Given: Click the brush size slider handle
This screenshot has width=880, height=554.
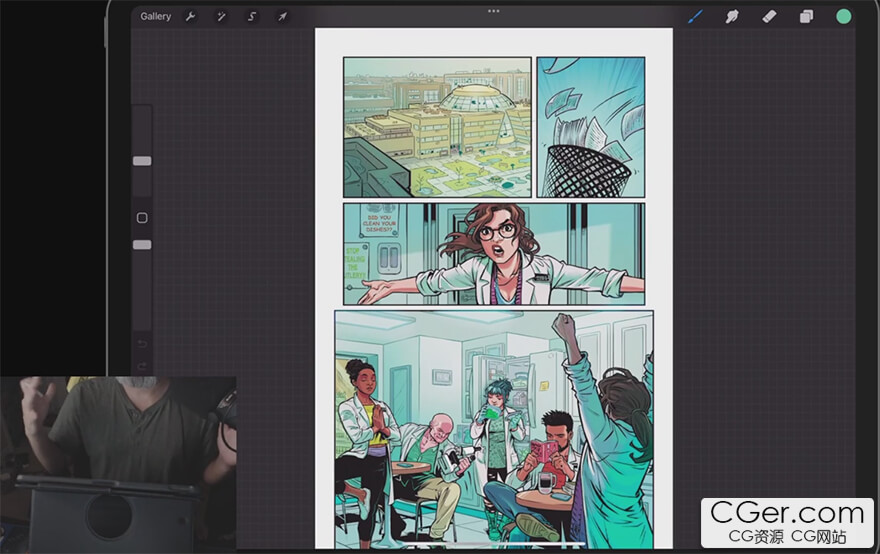Looking at the screenshot, I should coord(142,161).
